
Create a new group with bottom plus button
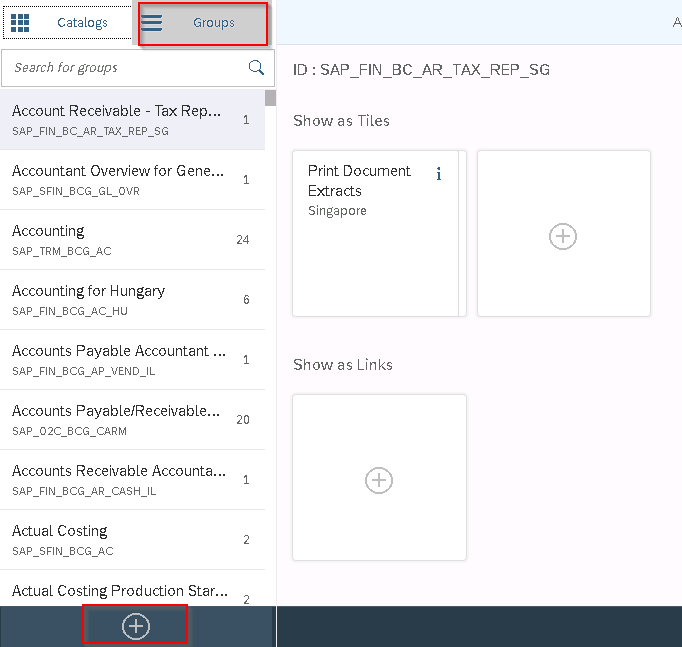(x=135, y=626)
